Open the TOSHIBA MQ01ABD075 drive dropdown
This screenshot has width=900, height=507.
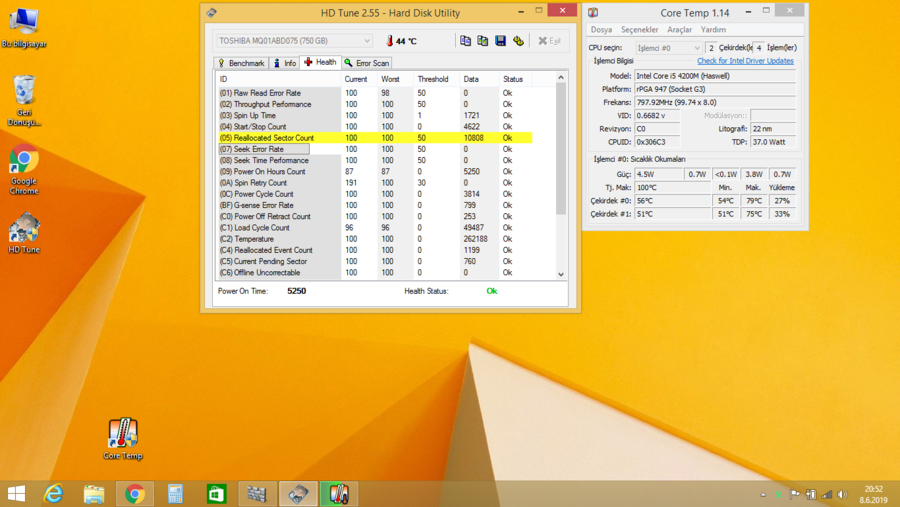[294, 41]
